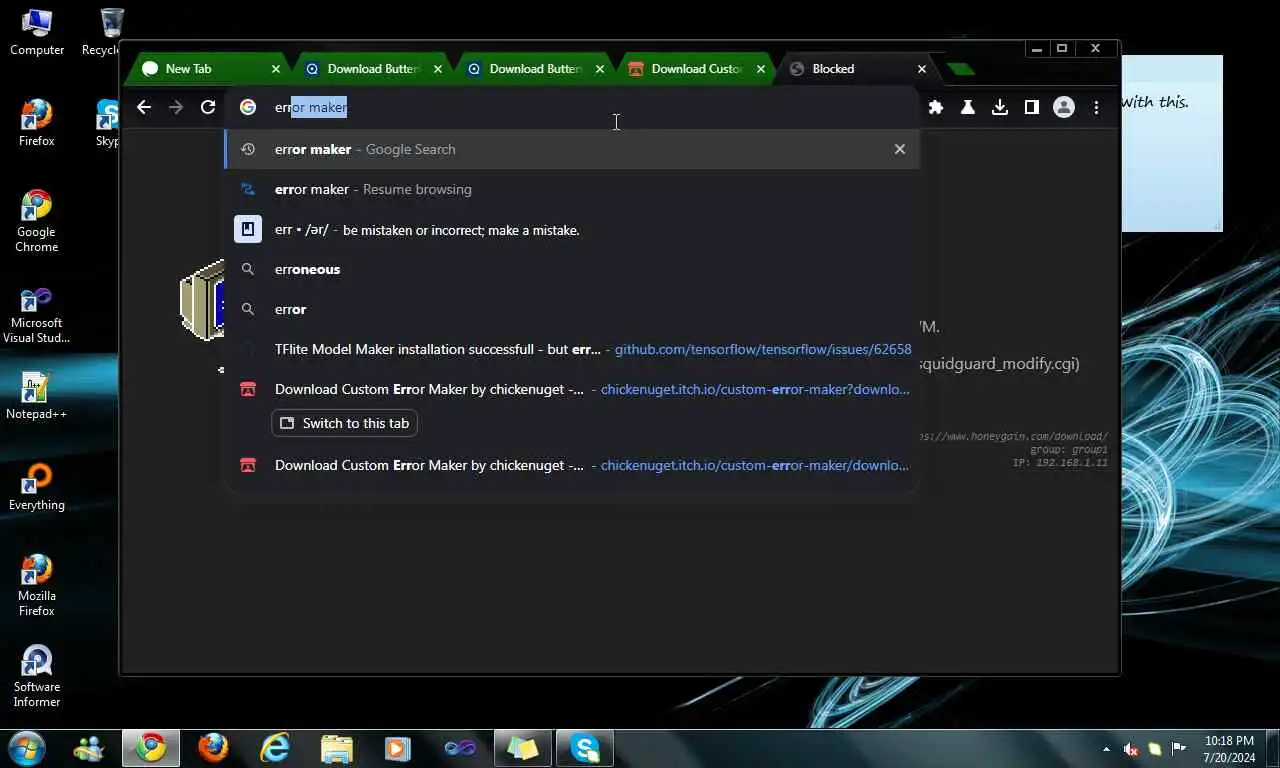Select 'error maker - Resume browsing' suggestion
The width and height of the screenshot is (1280, 768).
[571, 189]
